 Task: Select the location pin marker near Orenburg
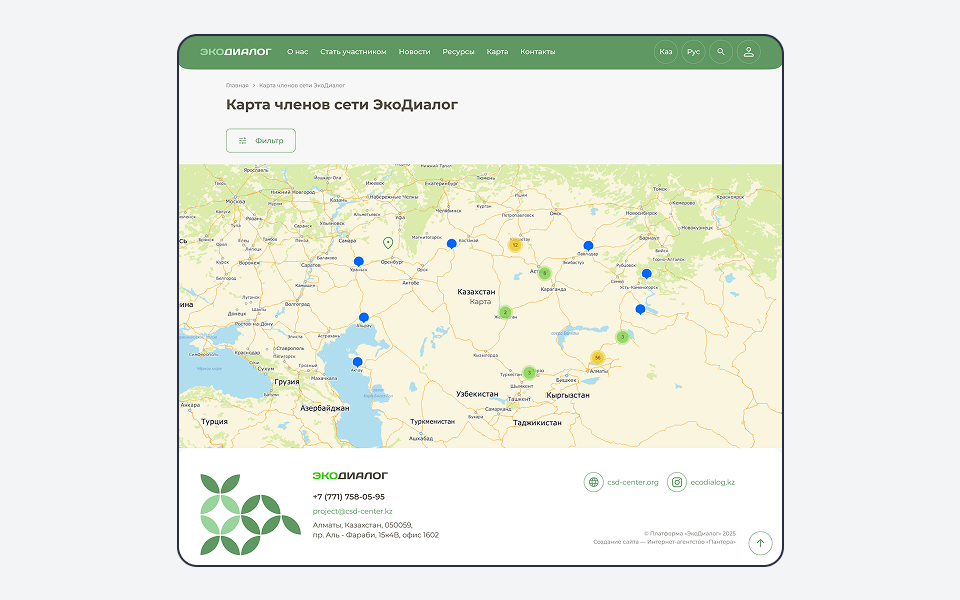(386, 243)
